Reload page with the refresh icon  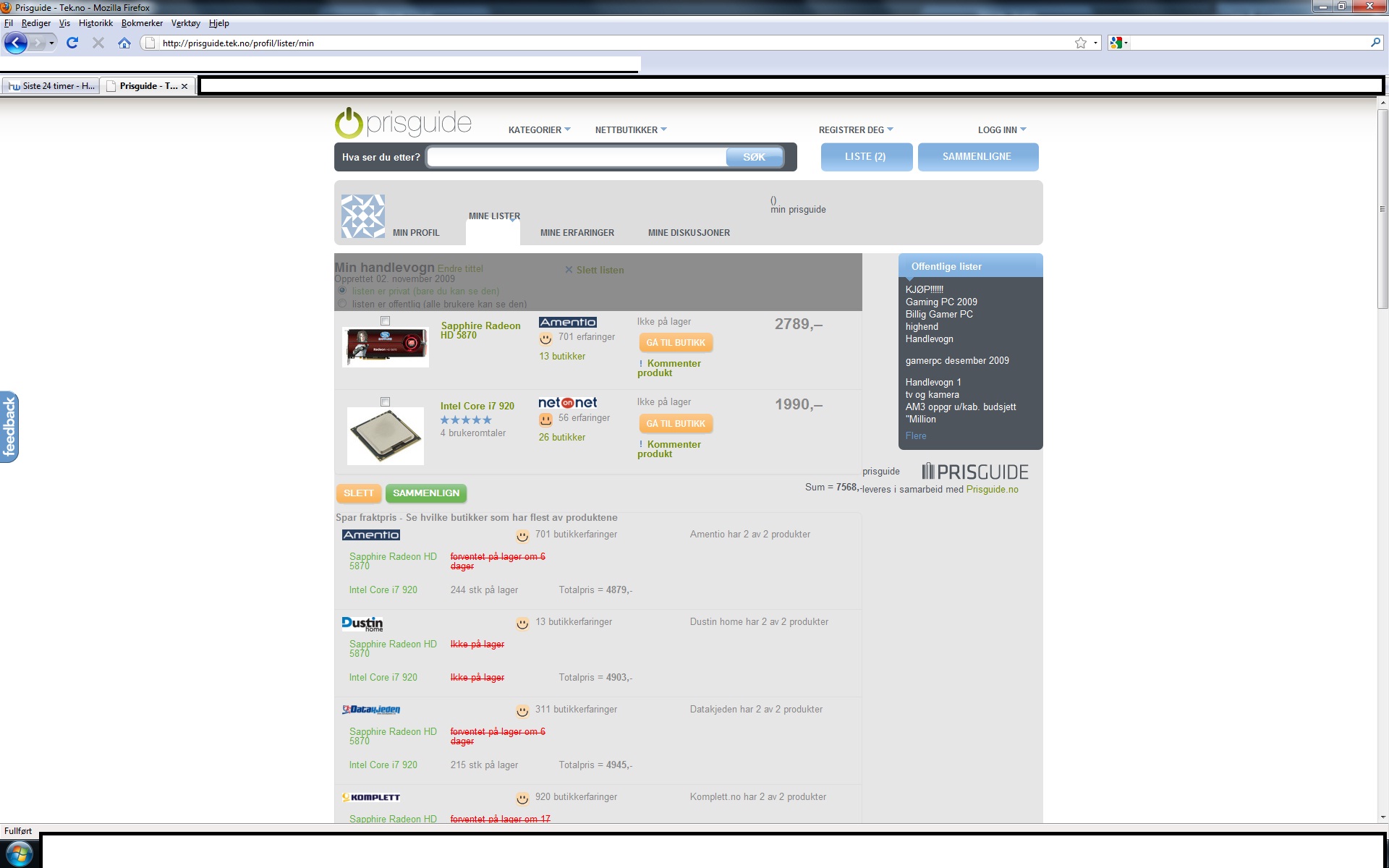tap(72, 43)
